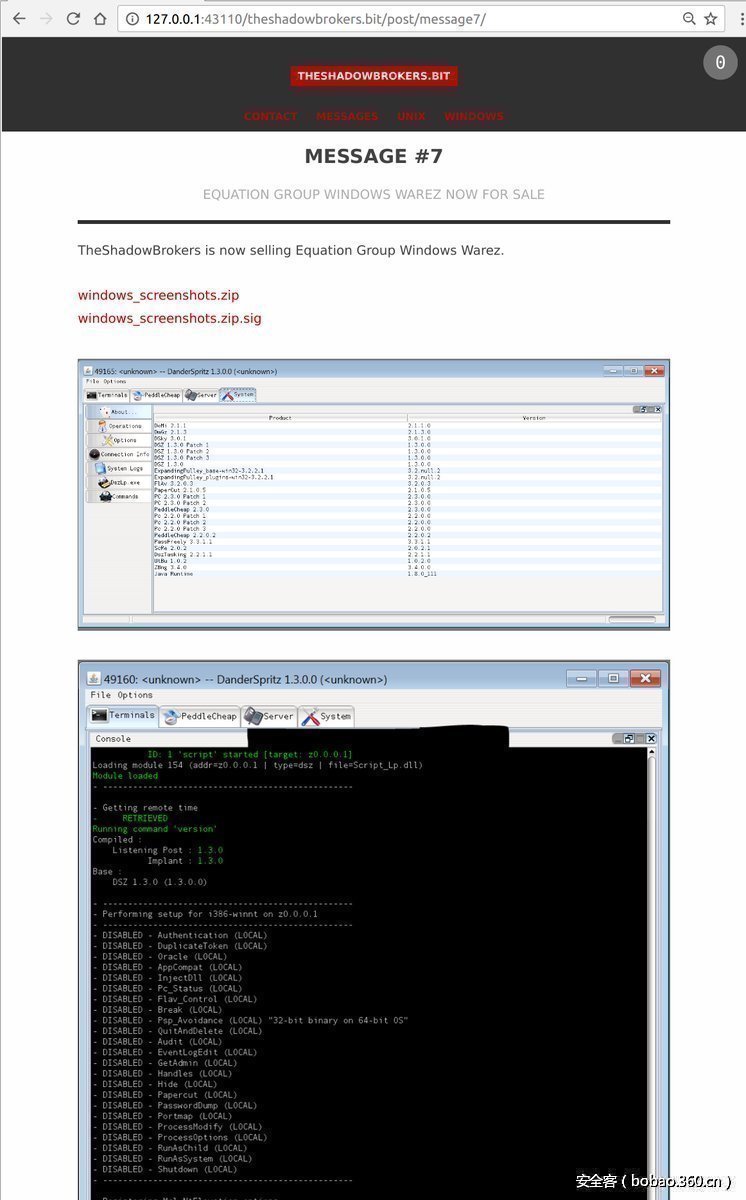
Task: Go to the UNIX section
Action: pyautogui.click(x=411, y=116)
